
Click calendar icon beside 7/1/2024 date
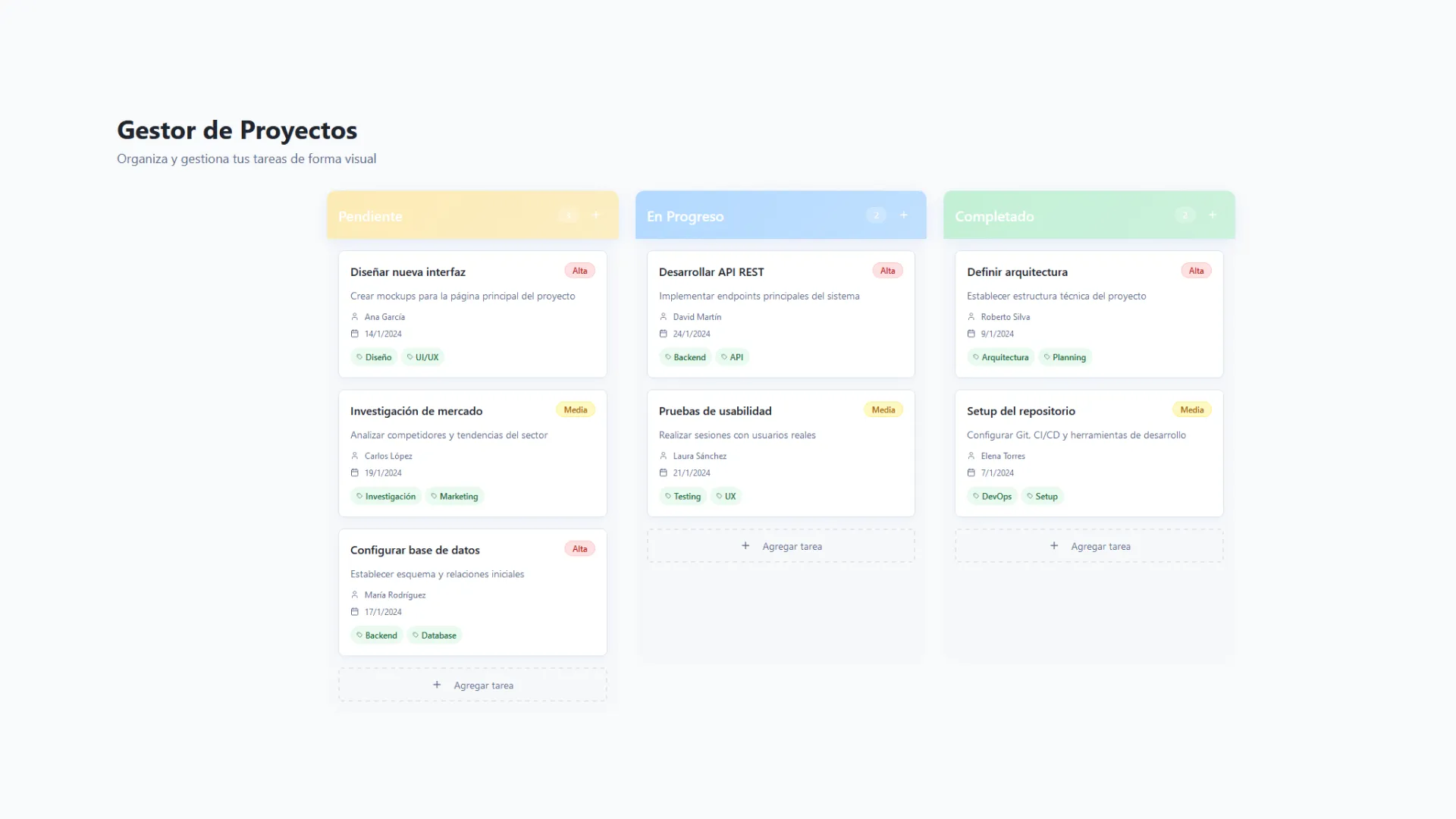971,472
